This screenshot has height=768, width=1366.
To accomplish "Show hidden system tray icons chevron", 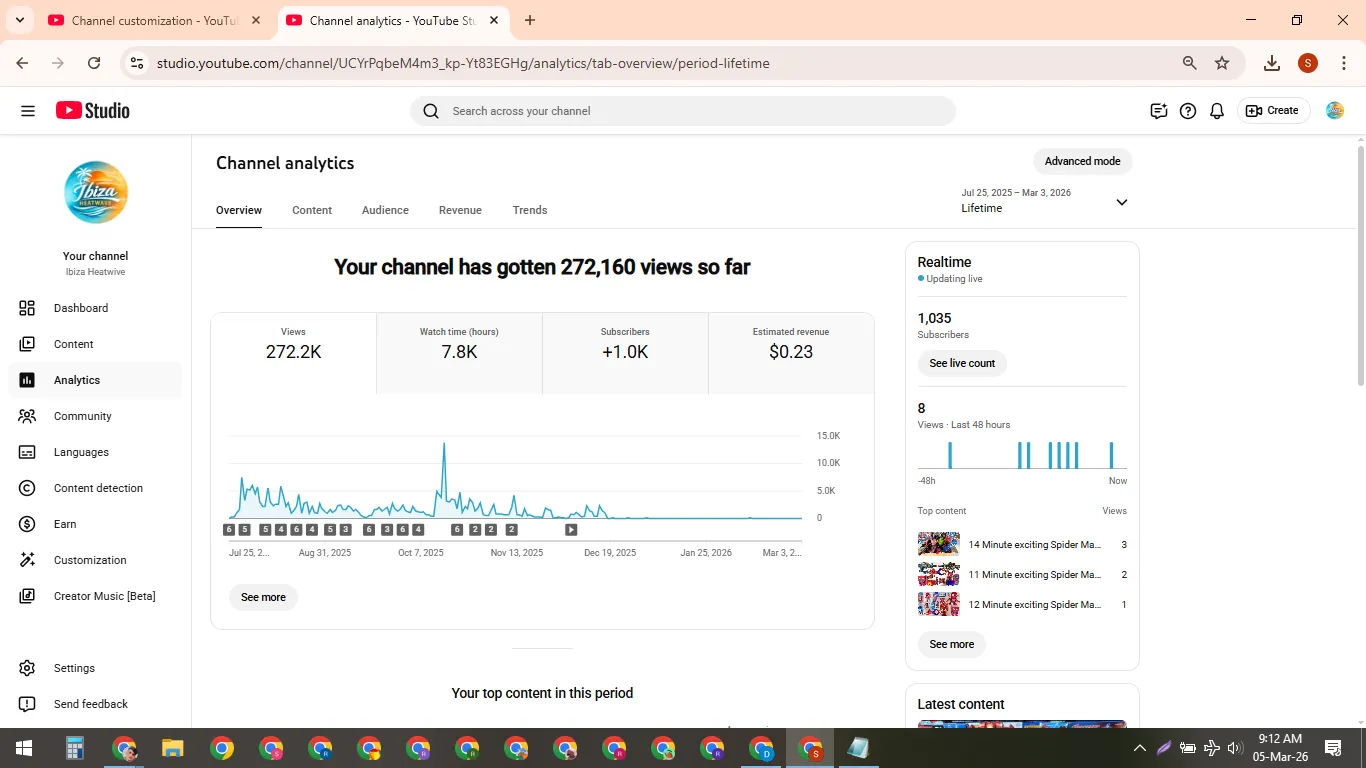I will coord(1139,748).
